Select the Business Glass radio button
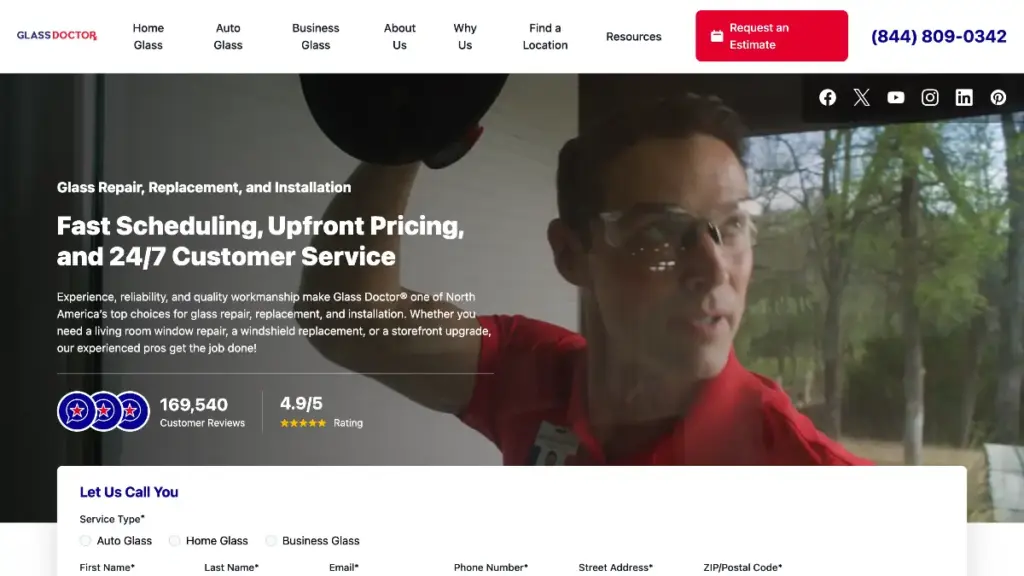Viewport: 1024px width, 576px height. (271, 541)
